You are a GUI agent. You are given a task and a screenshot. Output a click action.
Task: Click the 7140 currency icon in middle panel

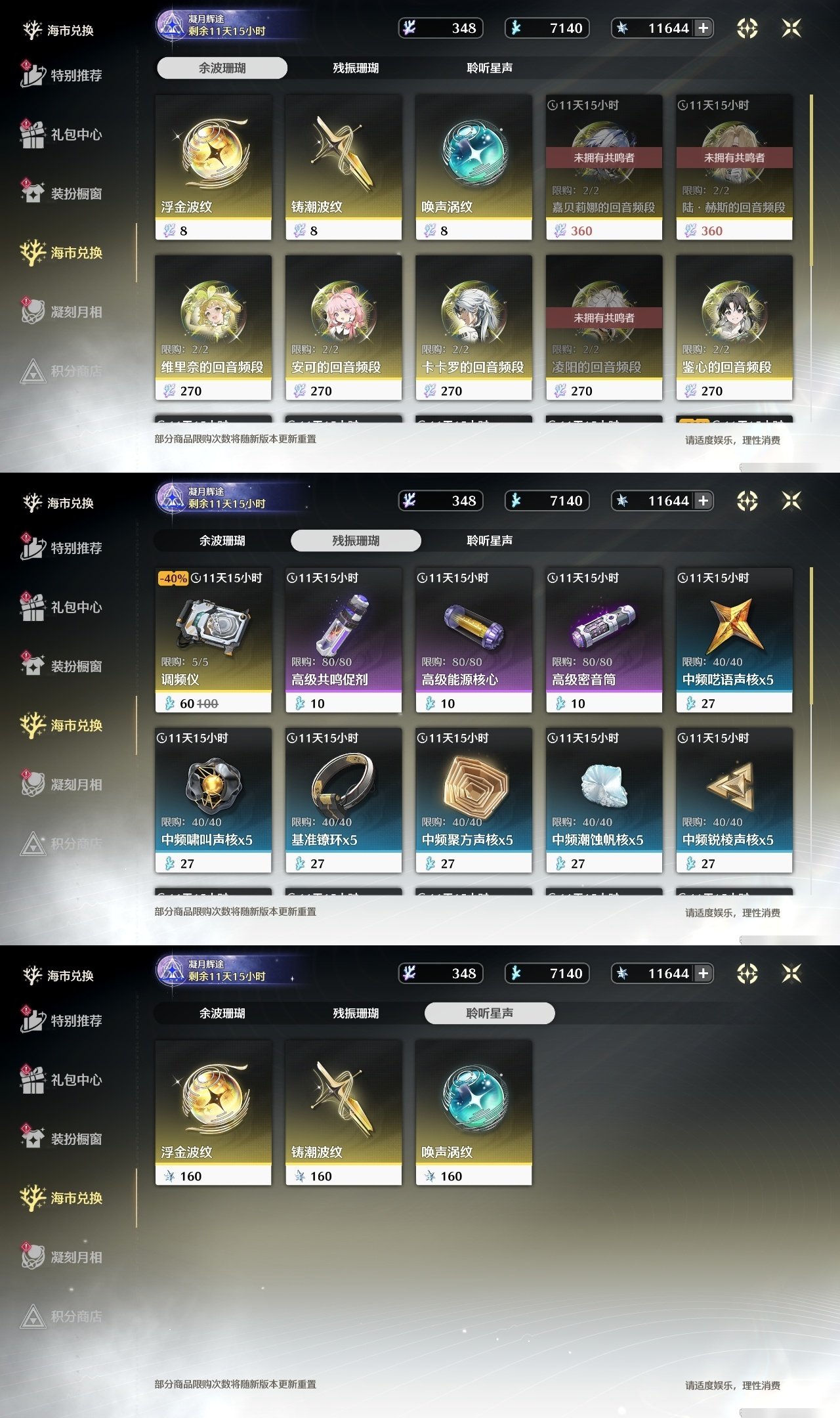[516, 501]
